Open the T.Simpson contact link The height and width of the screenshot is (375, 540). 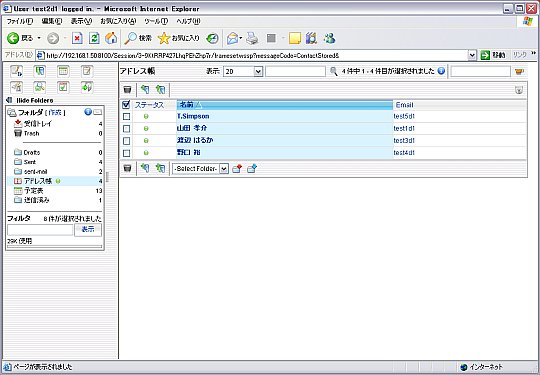pos(193,116)
